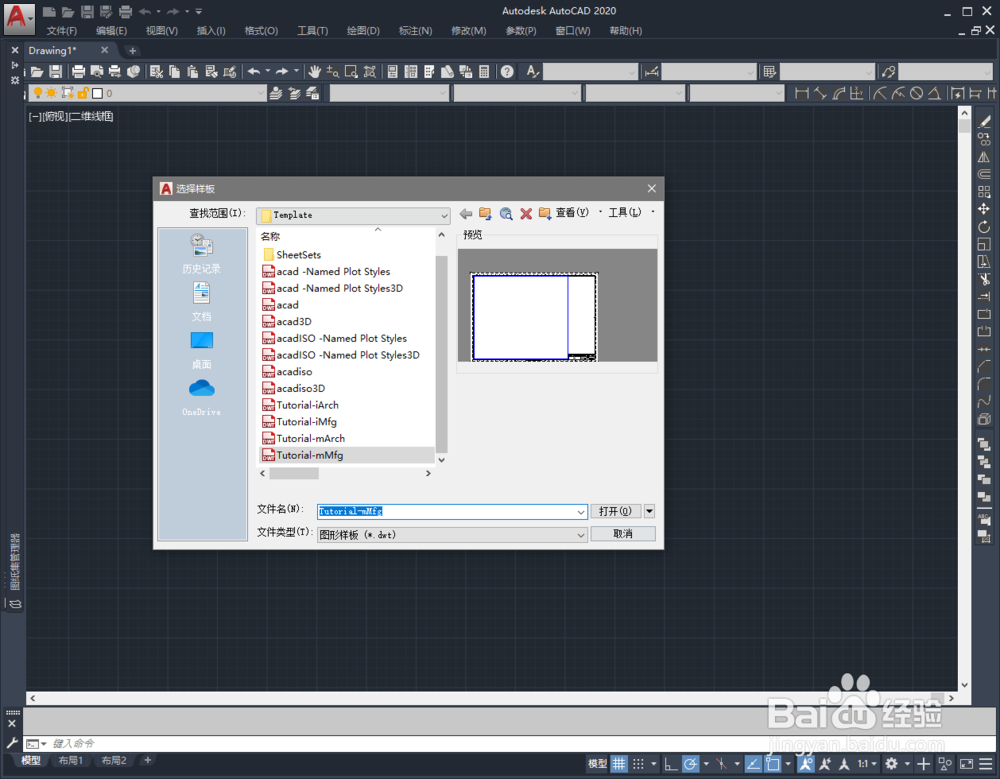This screenshot has width=1000, height=779.
Task: Click the Open file toolbar icon
Action: coord(38,72)
